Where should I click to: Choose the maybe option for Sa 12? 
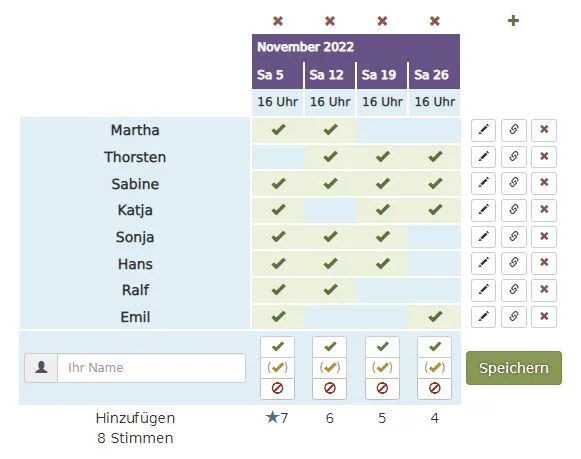pos(330,367)
